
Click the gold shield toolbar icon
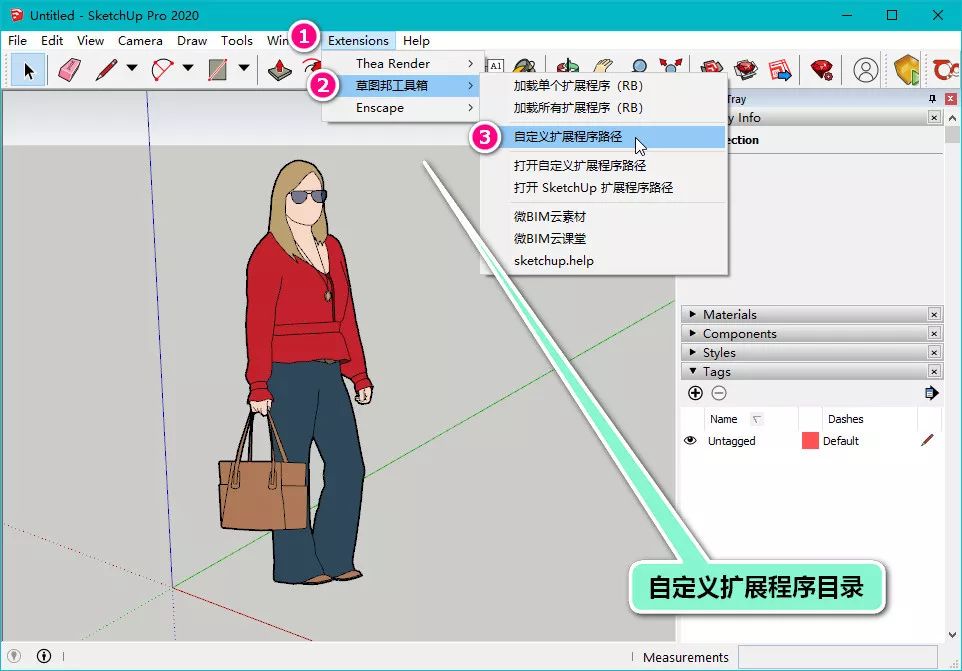pyautogui.click(x=906, y=70)
